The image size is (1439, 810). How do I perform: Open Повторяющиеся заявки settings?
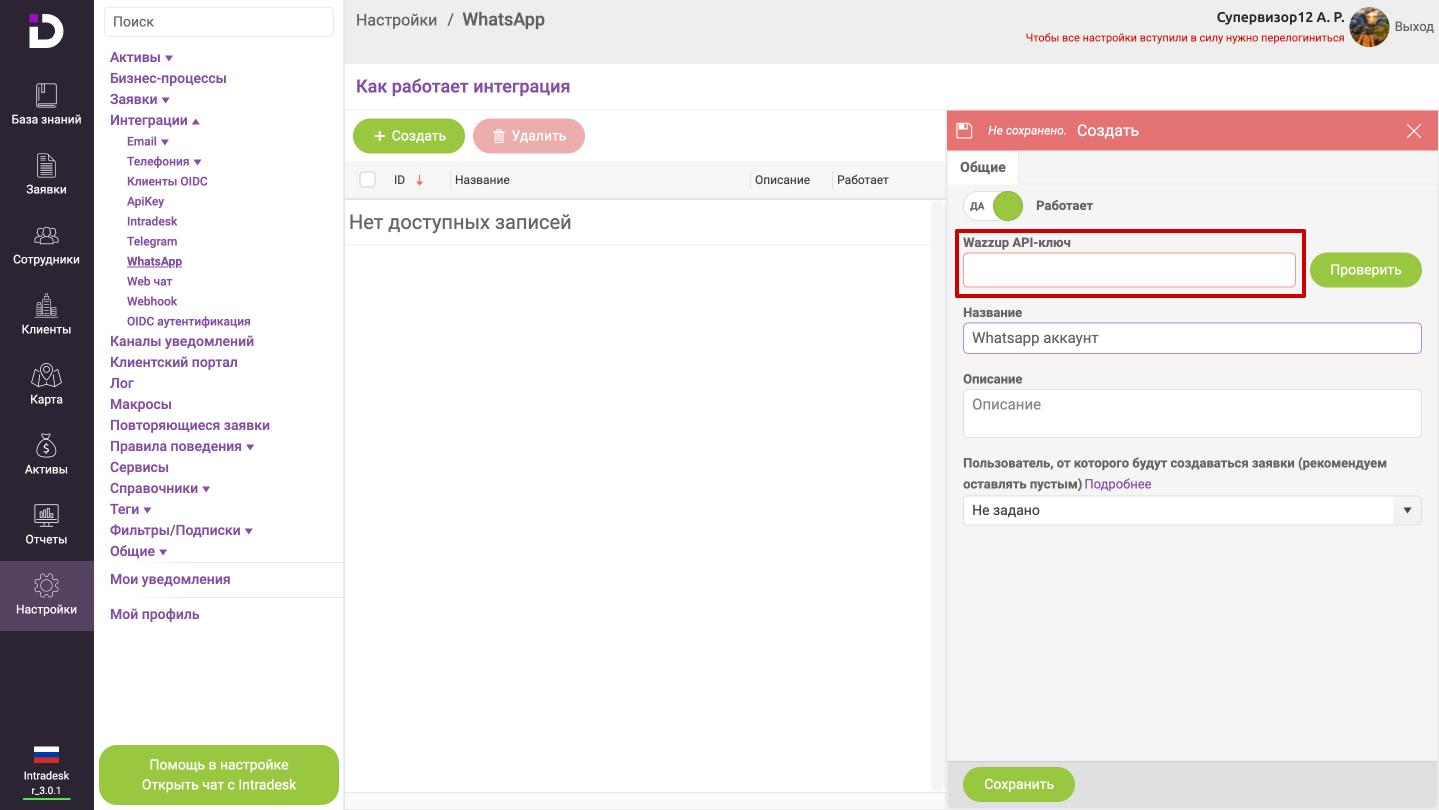[190, 425]
